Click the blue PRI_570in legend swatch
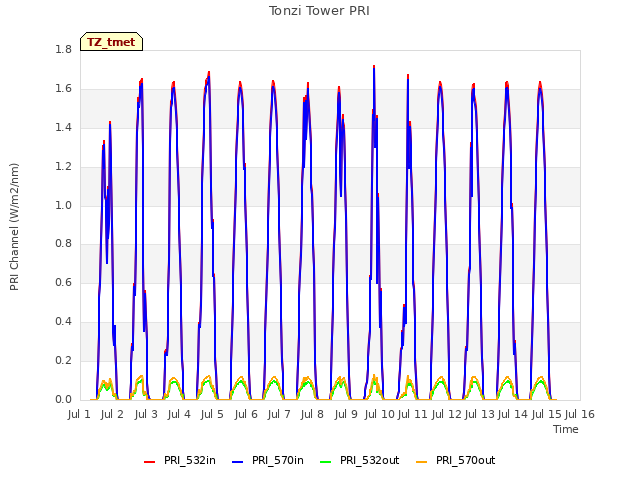Screen dimensions: 640x480 [238, 462]
